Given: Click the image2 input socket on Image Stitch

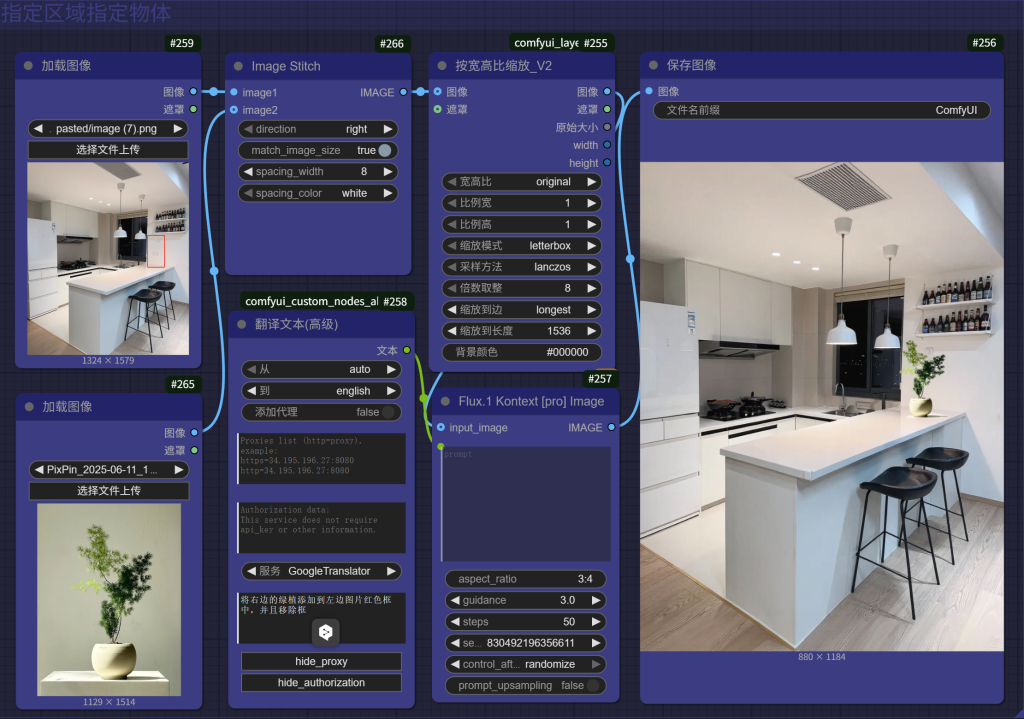Looking at the screenshot, I should click(x=233, y=110).
